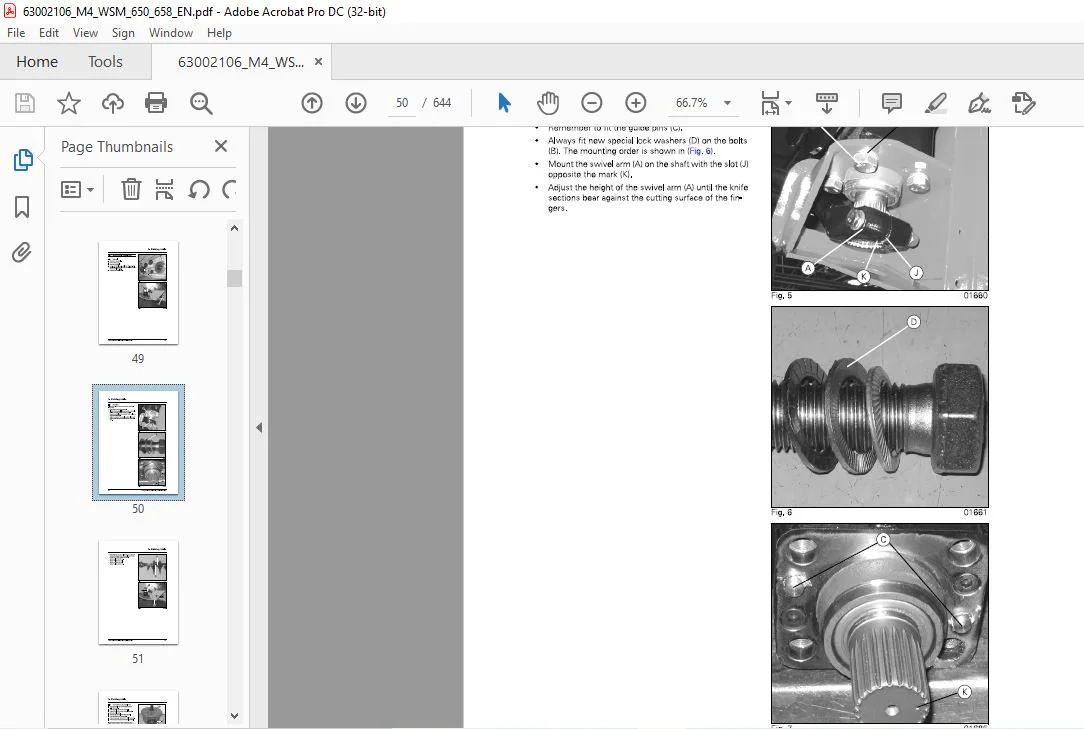
Task: Rotate page counterclockwise
Action: [198, 189]
